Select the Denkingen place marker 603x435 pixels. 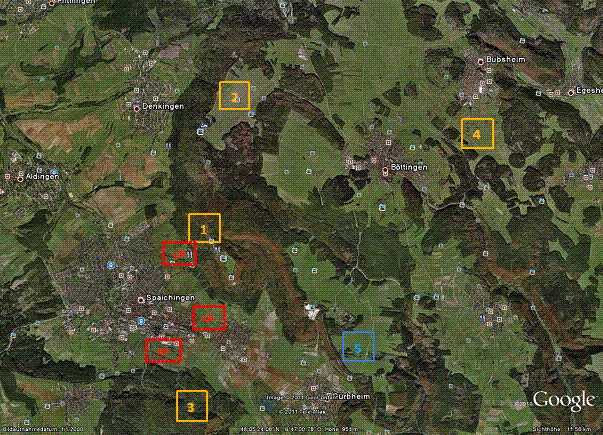[136, 109]
